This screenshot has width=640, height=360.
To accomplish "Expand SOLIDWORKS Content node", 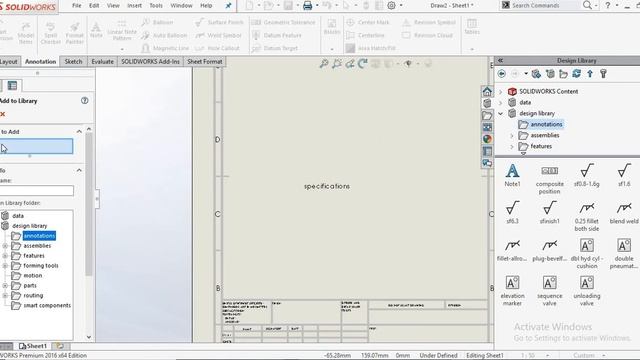I will (501, 91).
